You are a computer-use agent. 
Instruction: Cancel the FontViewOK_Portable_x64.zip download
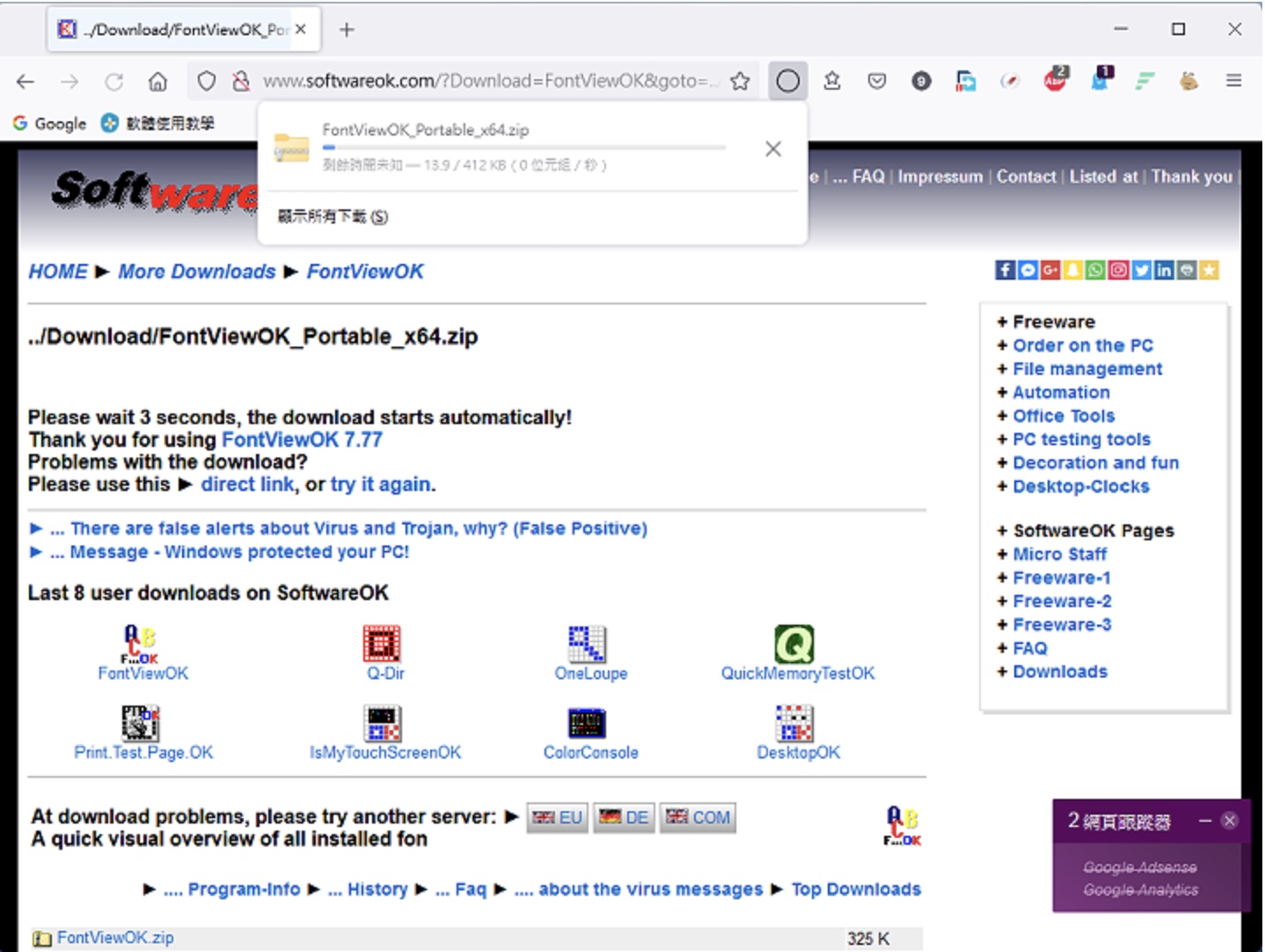tap(773, 149)
